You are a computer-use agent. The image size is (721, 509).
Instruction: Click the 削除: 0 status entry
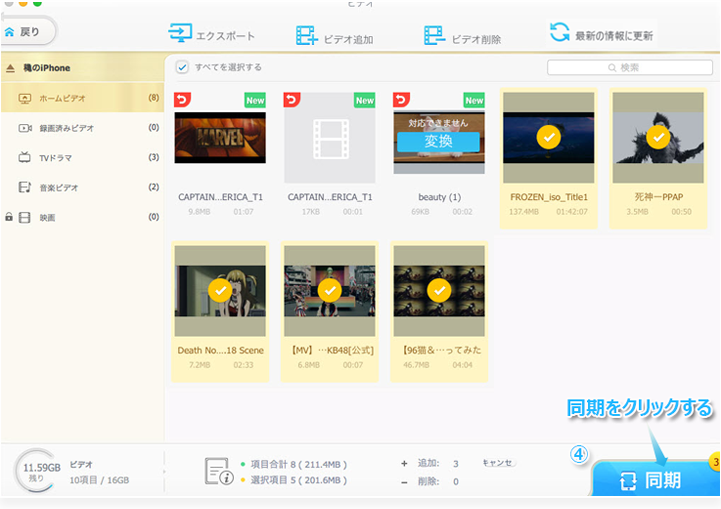[430, 481]
